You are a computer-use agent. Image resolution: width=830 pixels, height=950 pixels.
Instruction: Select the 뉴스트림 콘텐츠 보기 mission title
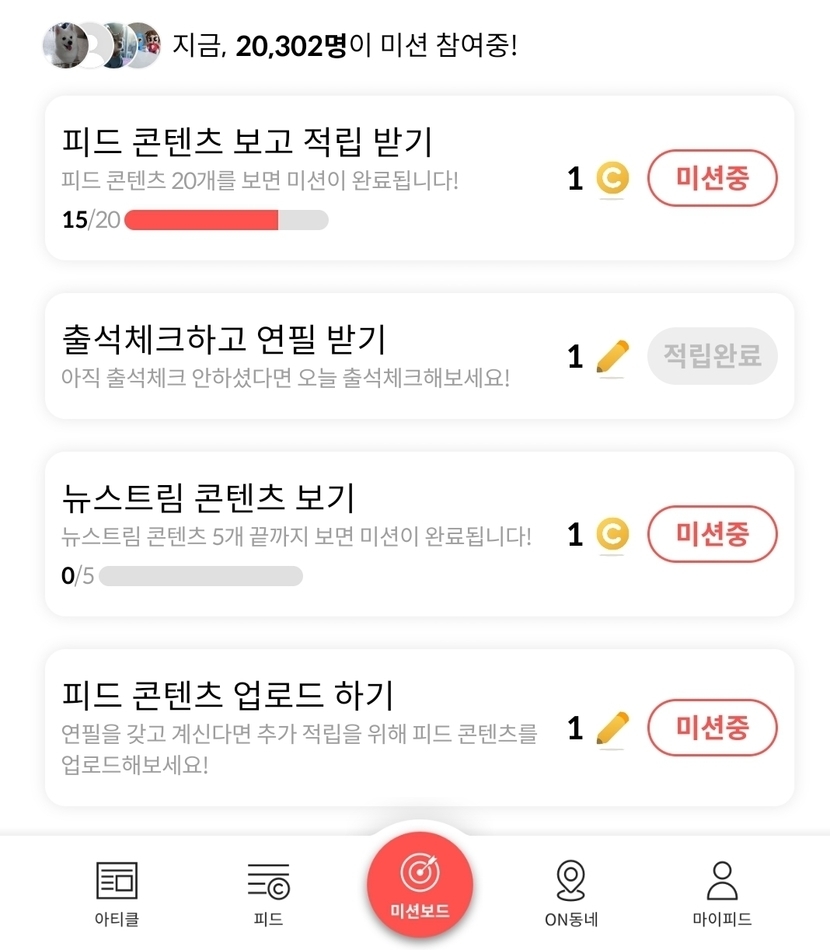208,498
